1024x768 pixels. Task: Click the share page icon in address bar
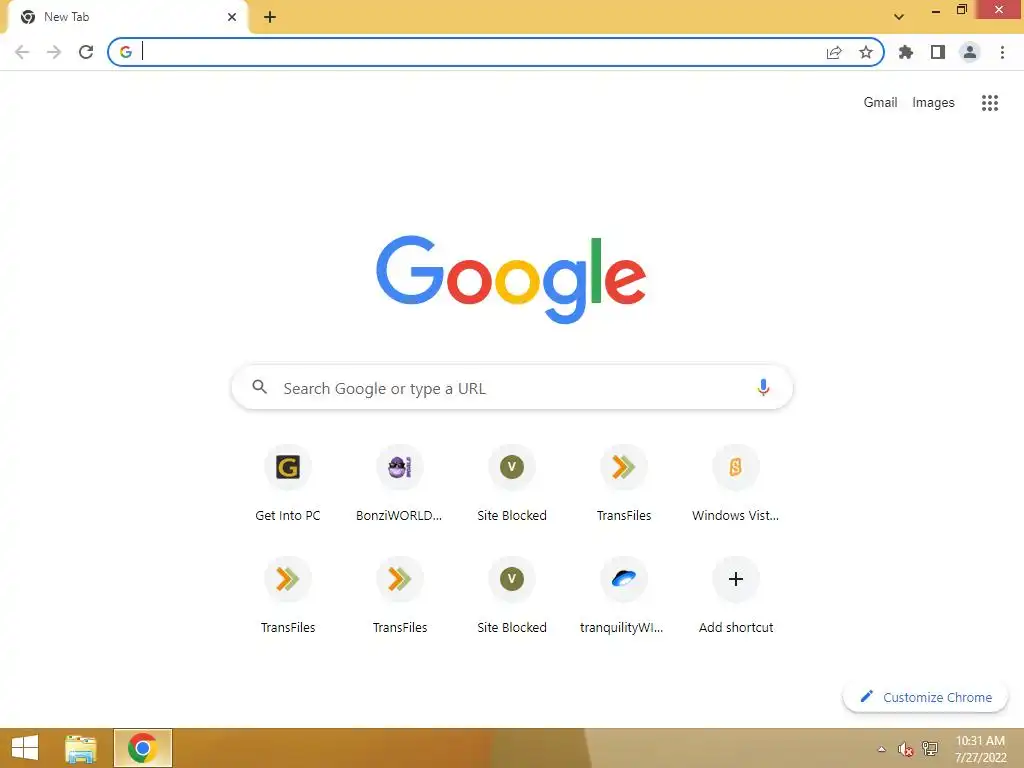834,52
